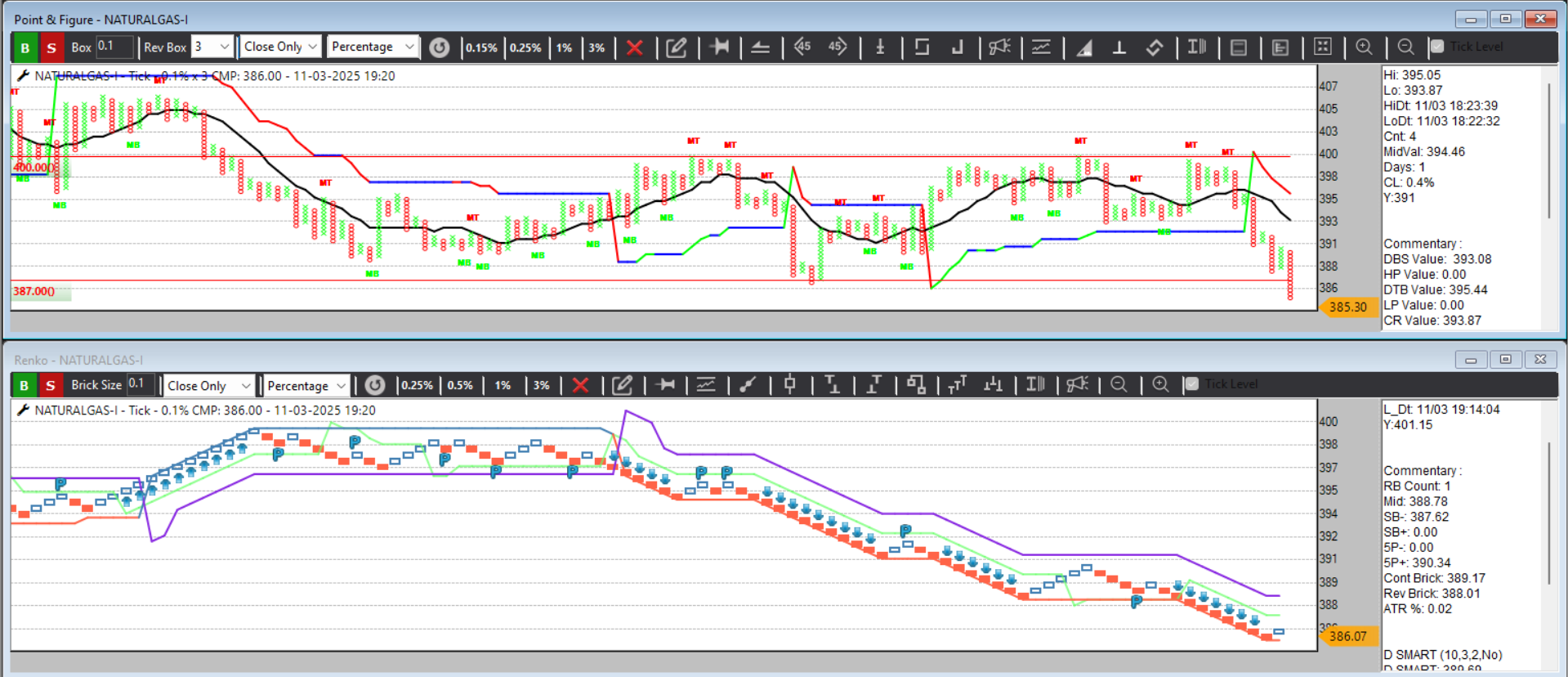The image size is (1568, 677).
Task: Click the square bracket pattern icon
Action: point(922,47)
